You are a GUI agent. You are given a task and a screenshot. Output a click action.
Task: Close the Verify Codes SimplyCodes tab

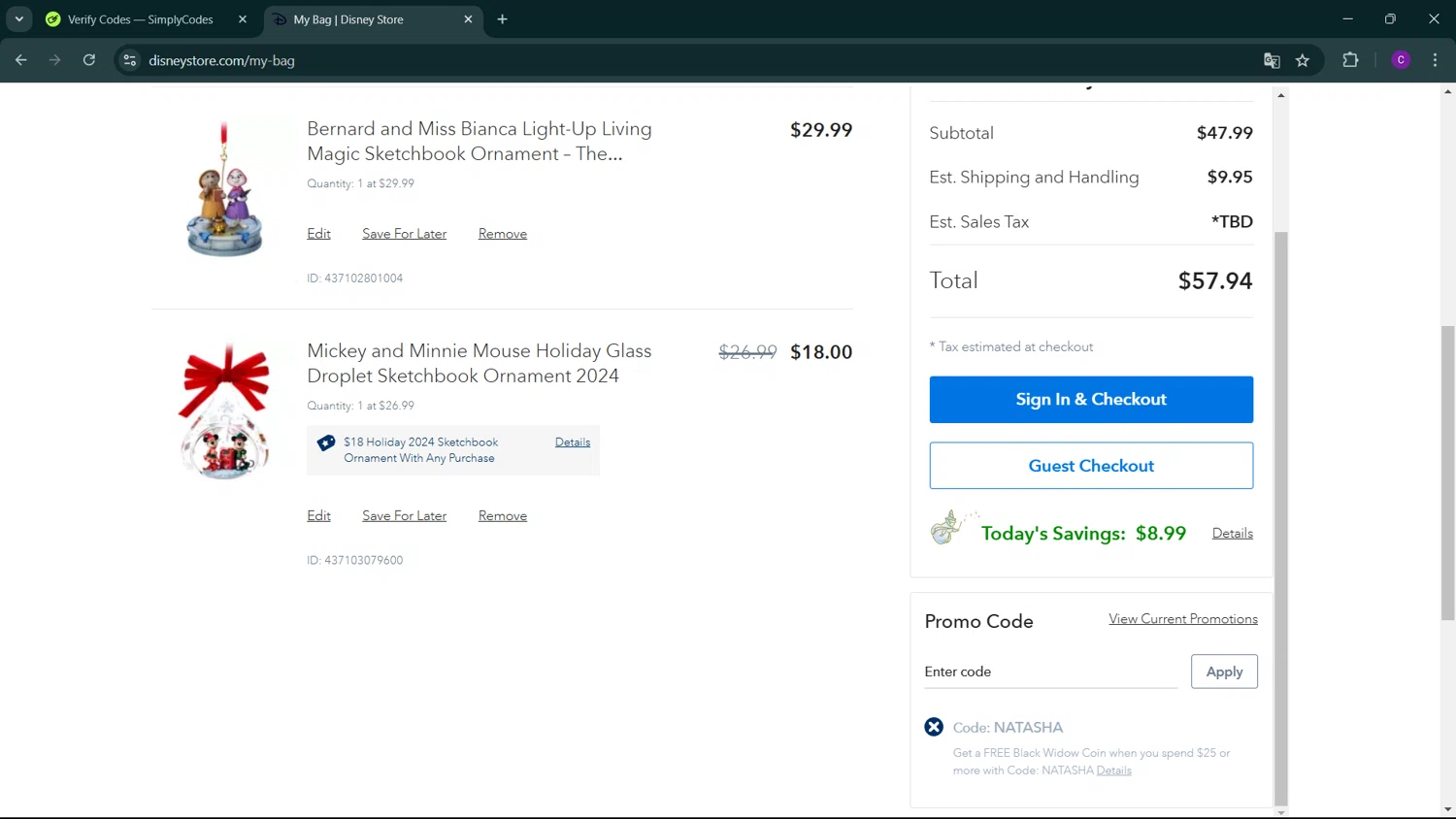click(243, 19)
